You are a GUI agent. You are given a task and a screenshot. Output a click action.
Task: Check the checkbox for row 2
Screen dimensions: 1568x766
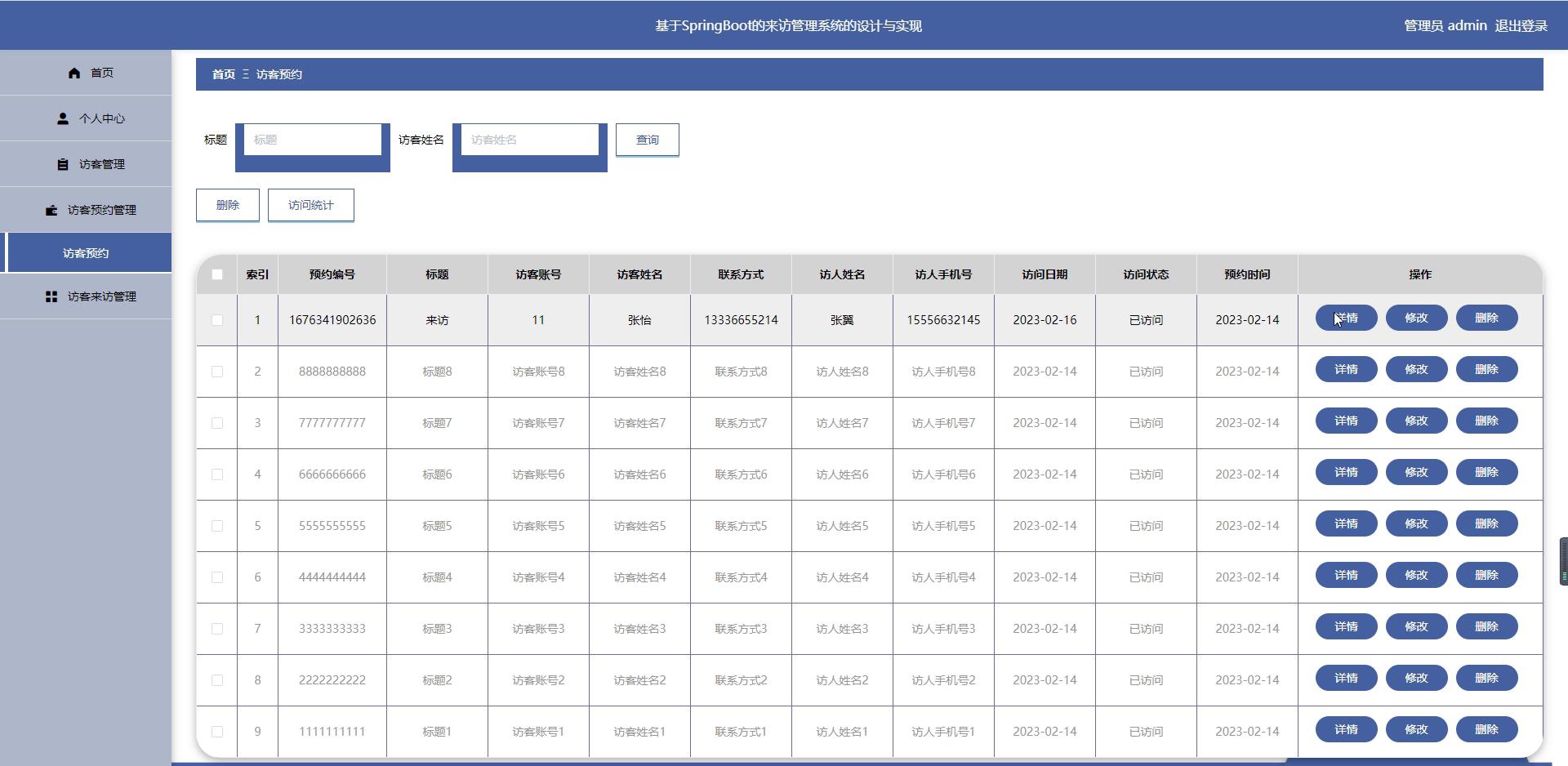click(217, 372)
